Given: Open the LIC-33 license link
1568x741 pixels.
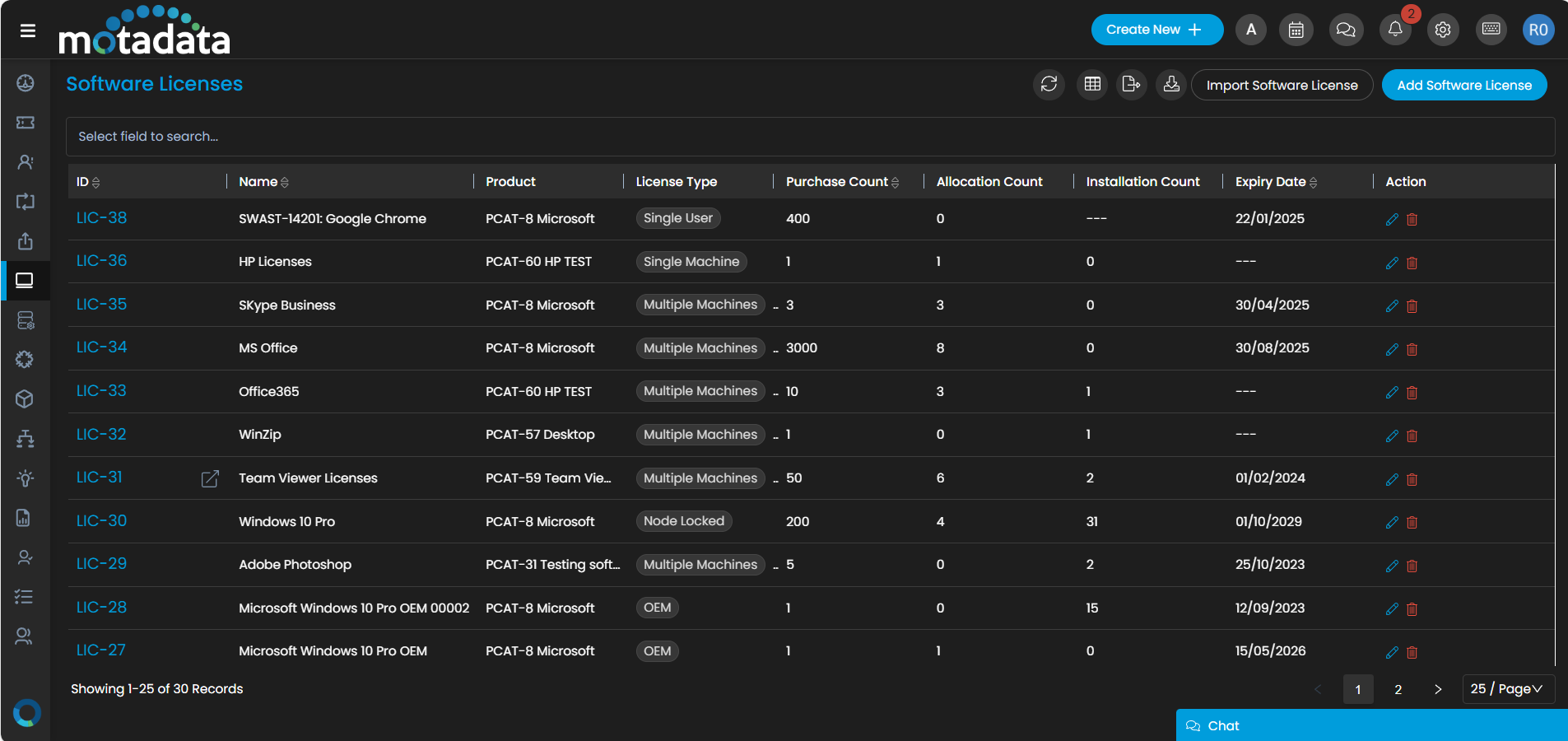Looking at the screenshot, I should click(101, 391).
